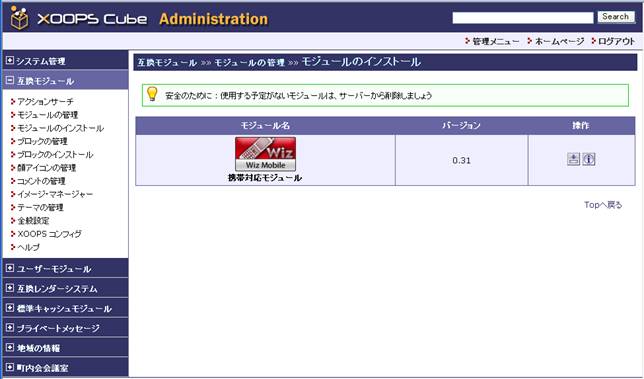644x379 pixels.
Task: Open 顔アイコンの管理 in the sidebar
Action: (46, 168)
